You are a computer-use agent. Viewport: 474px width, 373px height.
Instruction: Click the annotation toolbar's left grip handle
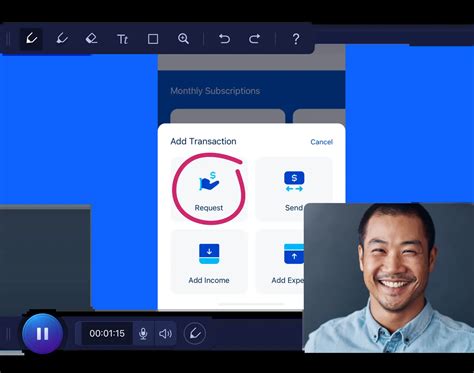[8, 39]
